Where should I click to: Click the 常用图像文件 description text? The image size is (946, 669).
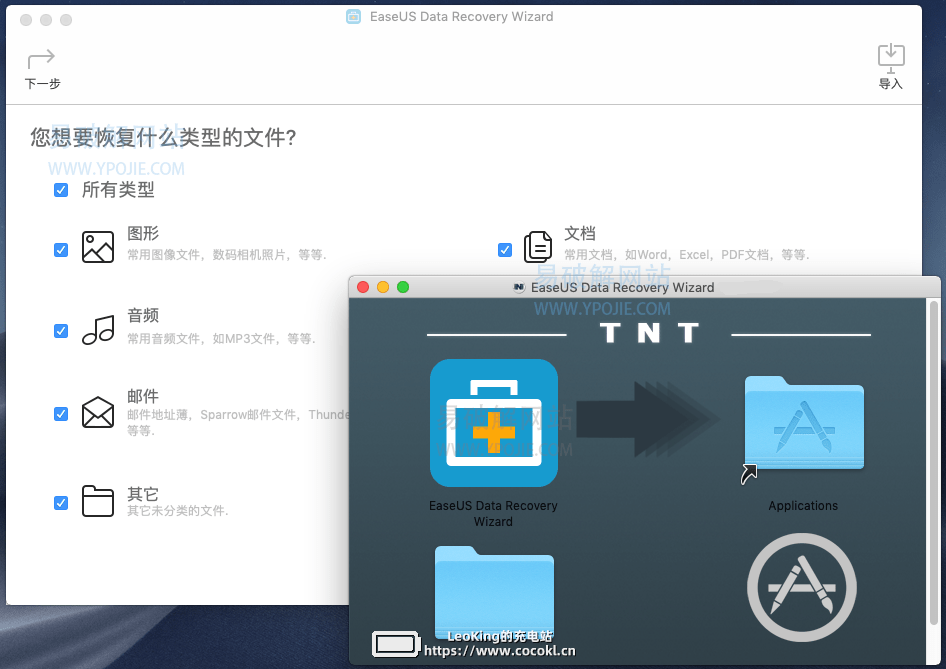227,255
